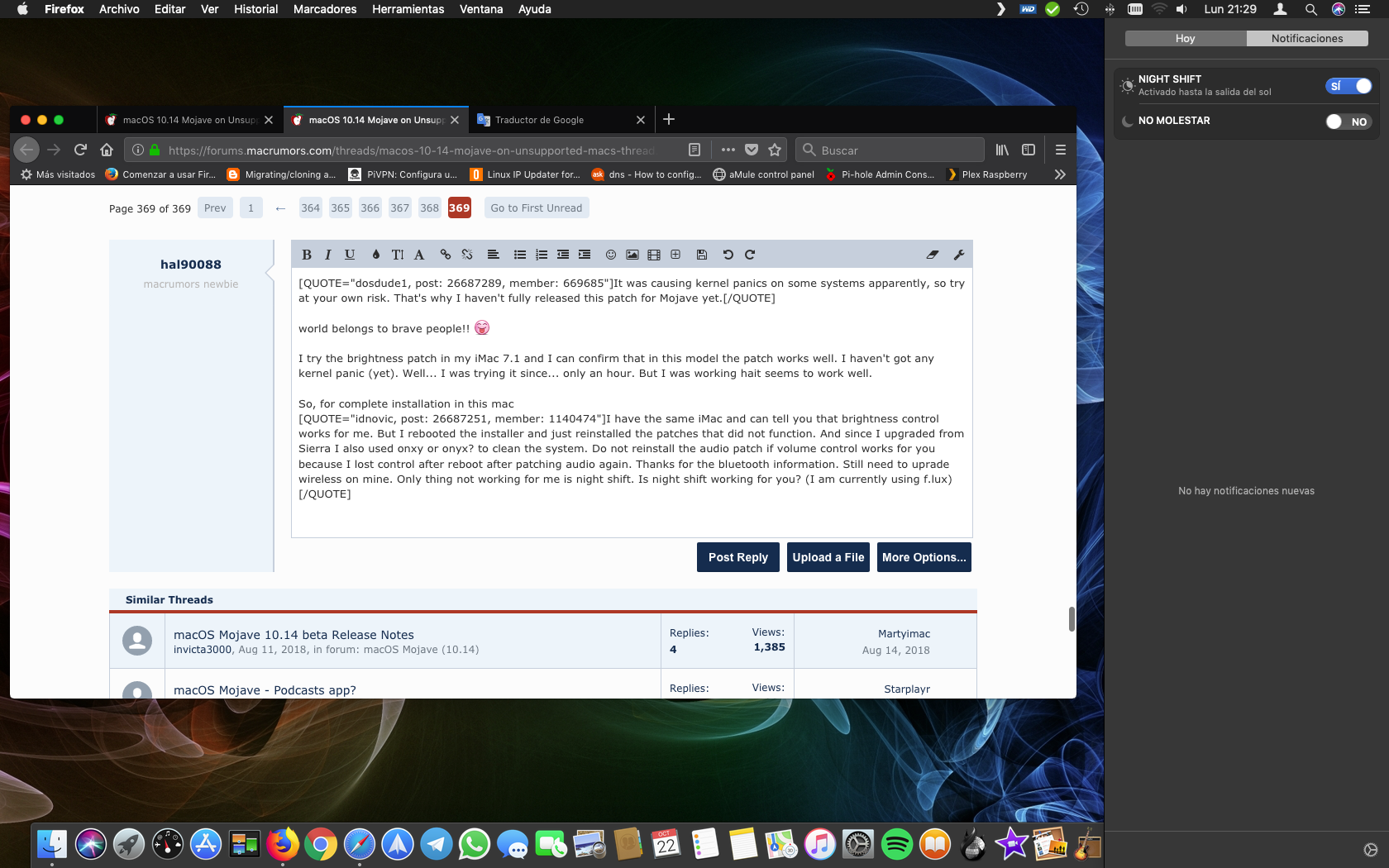Open notification center settings gear
The width and height of the screenshot is (1389, 868).
pos(1370,850)
